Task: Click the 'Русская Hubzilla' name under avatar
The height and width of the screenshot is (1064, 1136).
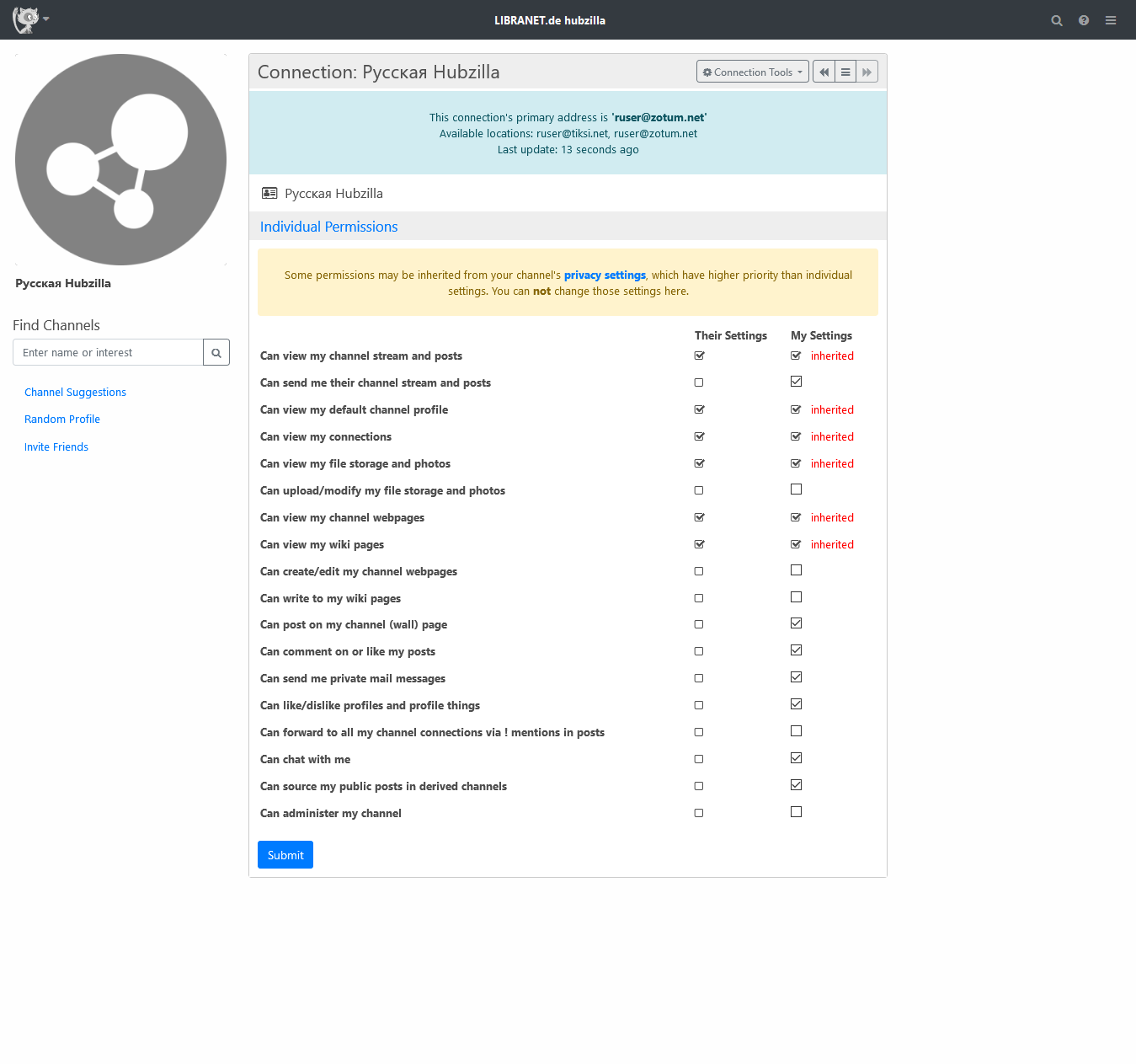Action: click(63, 283)
